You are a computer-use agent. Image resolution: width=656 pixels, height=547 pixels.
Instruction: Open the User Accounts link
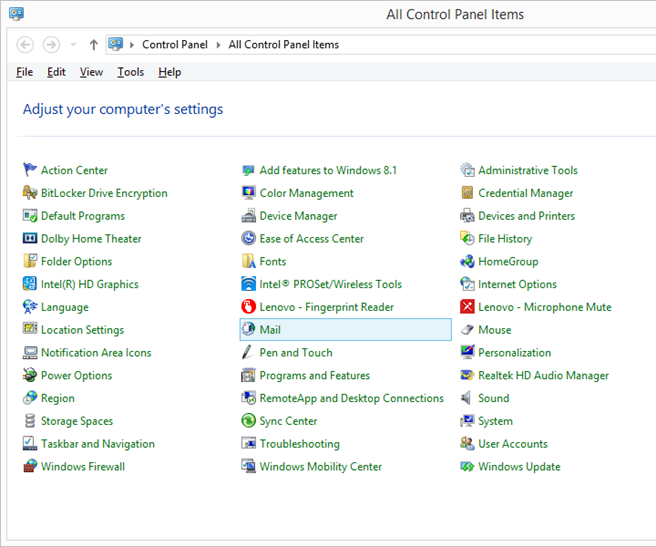tap(512, 444)
